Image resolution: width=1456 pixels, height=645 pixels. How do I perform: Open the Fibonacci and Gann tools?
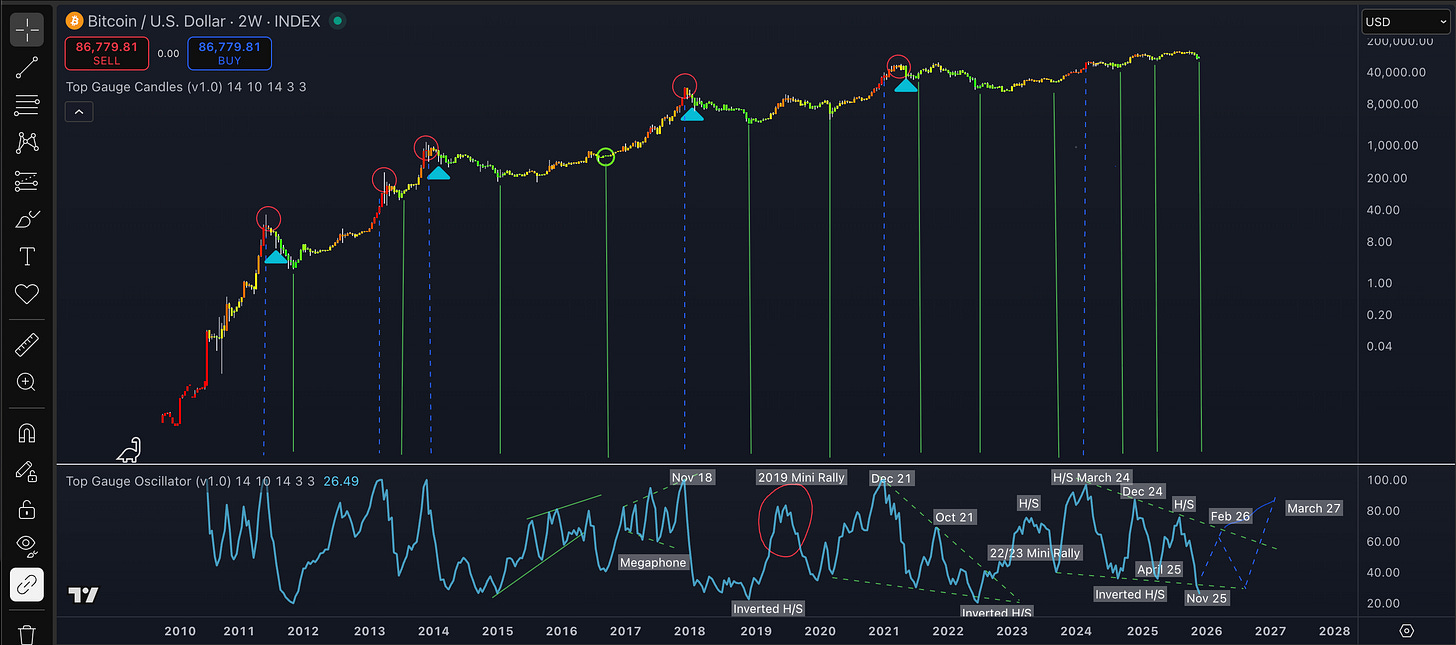tap(27, 104)
